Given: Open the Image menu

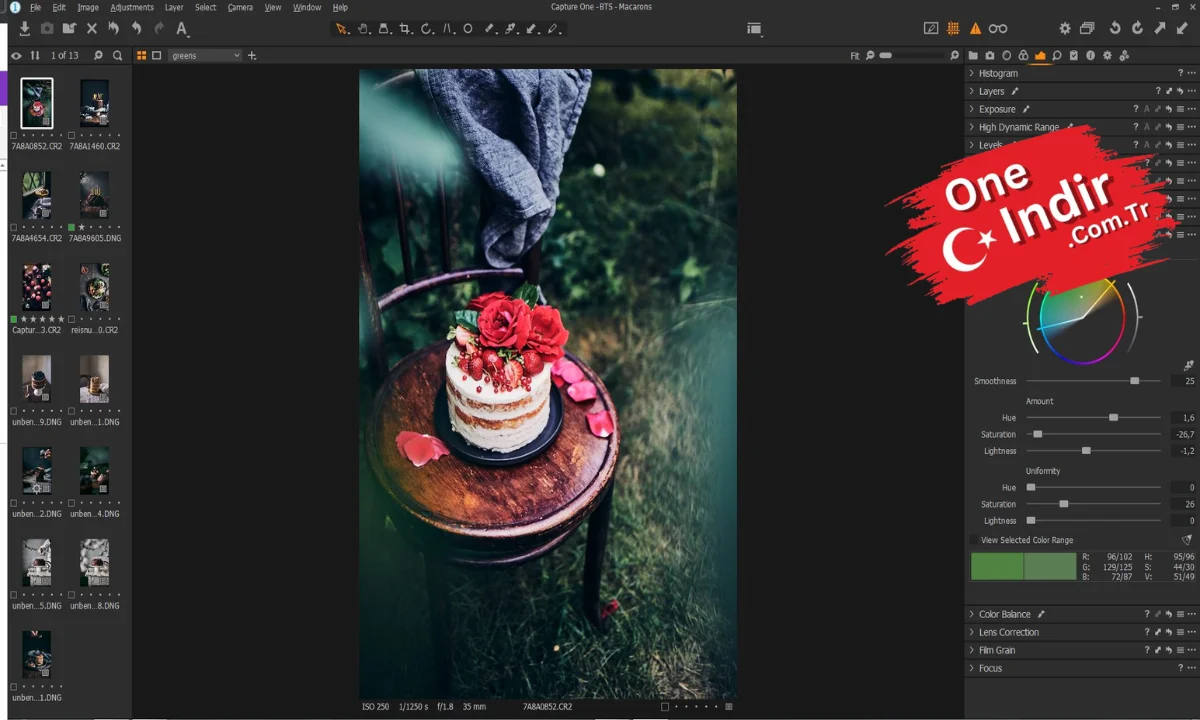Looking at the screenshot, I should 88,7.
